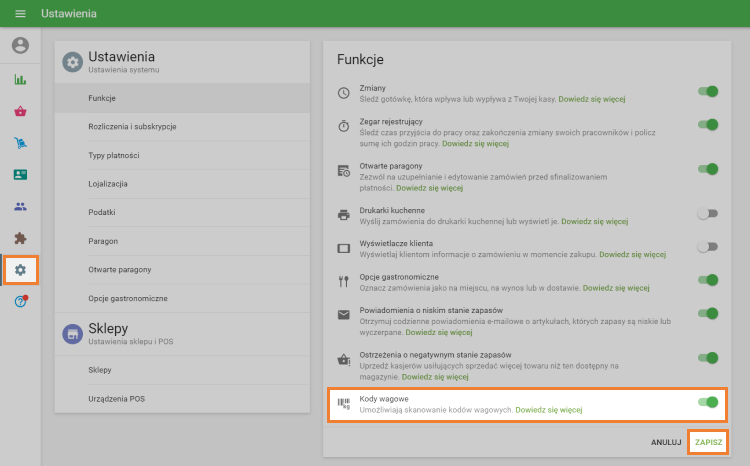750x466 pixels.
Task: Open employees ID card icon
Action: pos(20,174)
